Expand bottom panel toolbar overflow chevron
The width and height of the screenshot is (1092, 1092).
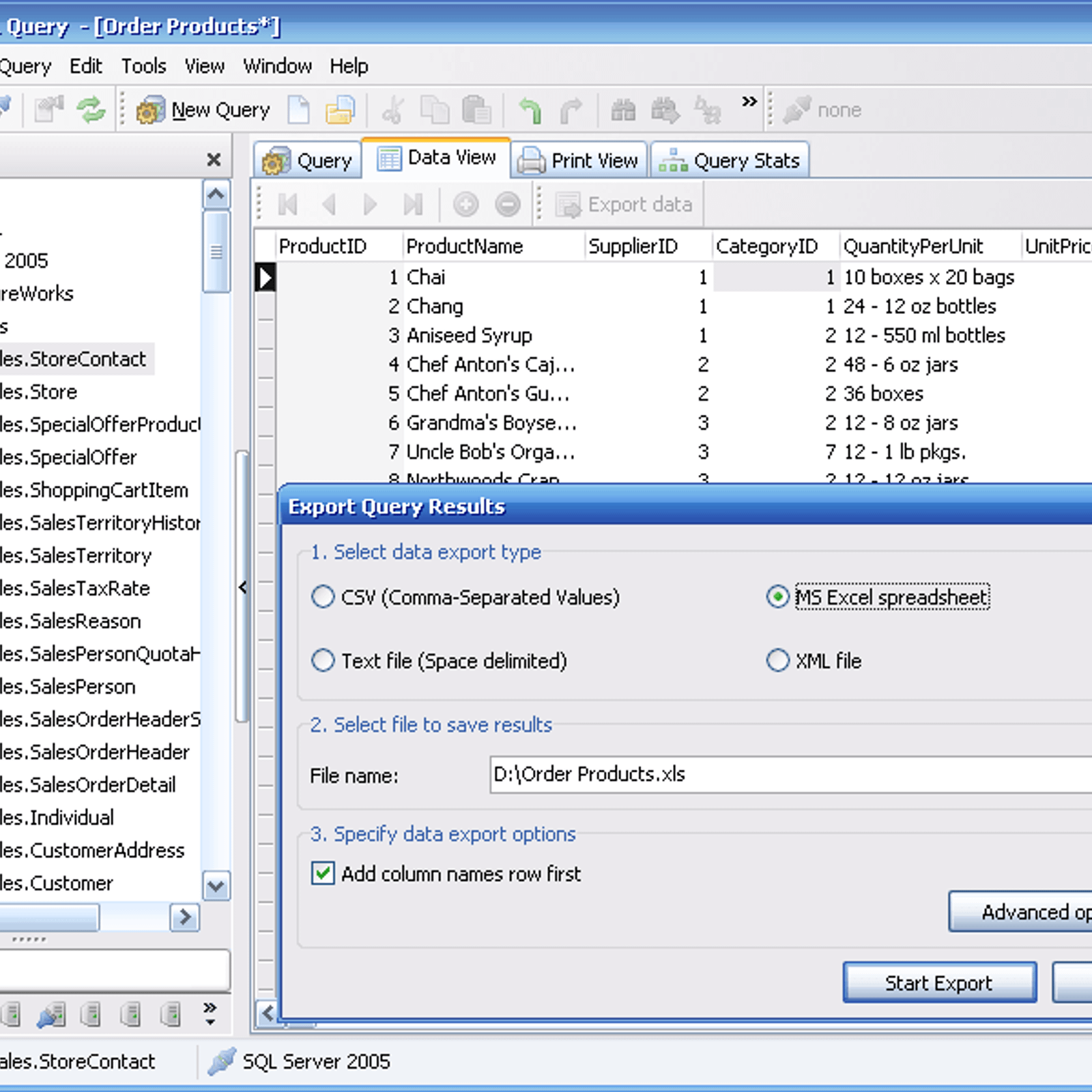(210, 1014)
